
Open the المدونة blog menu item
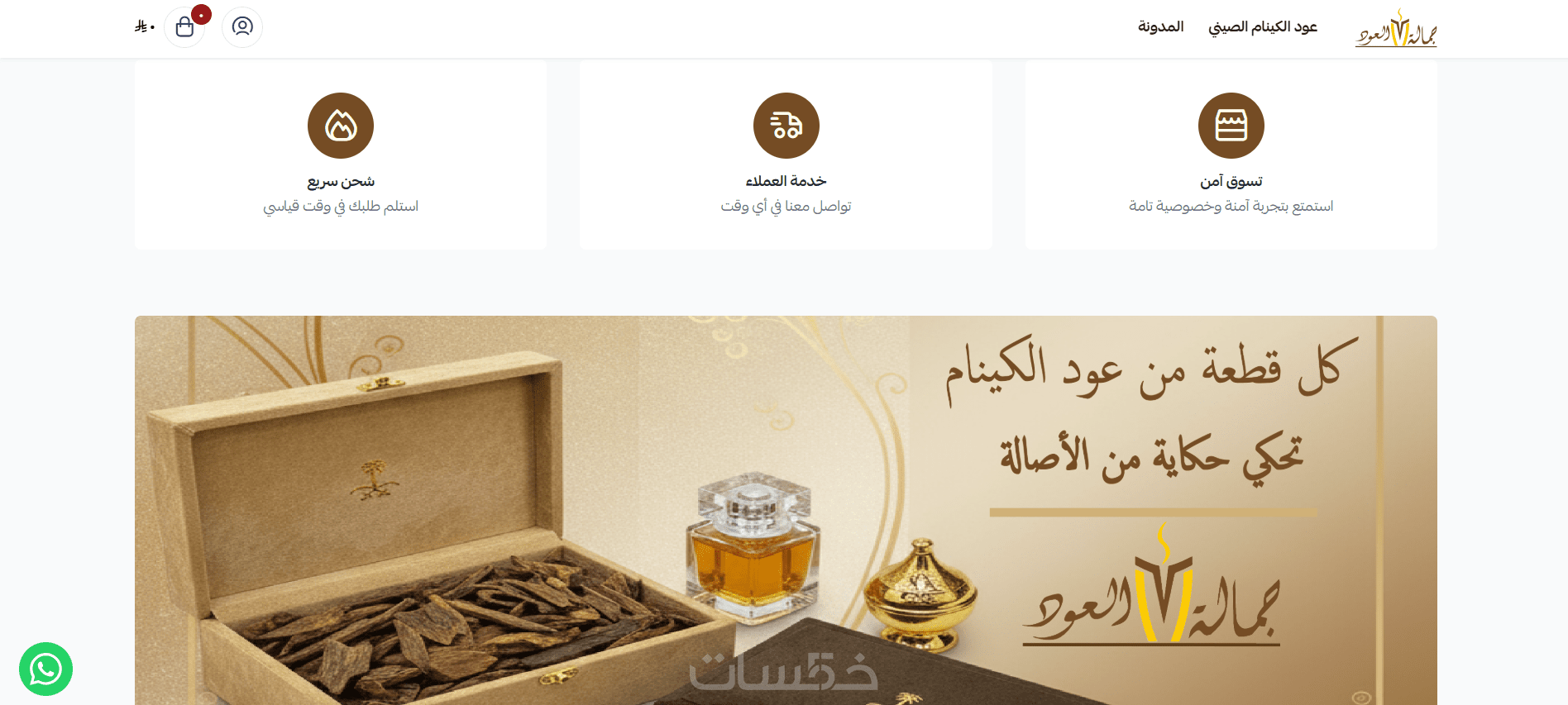1160,27
